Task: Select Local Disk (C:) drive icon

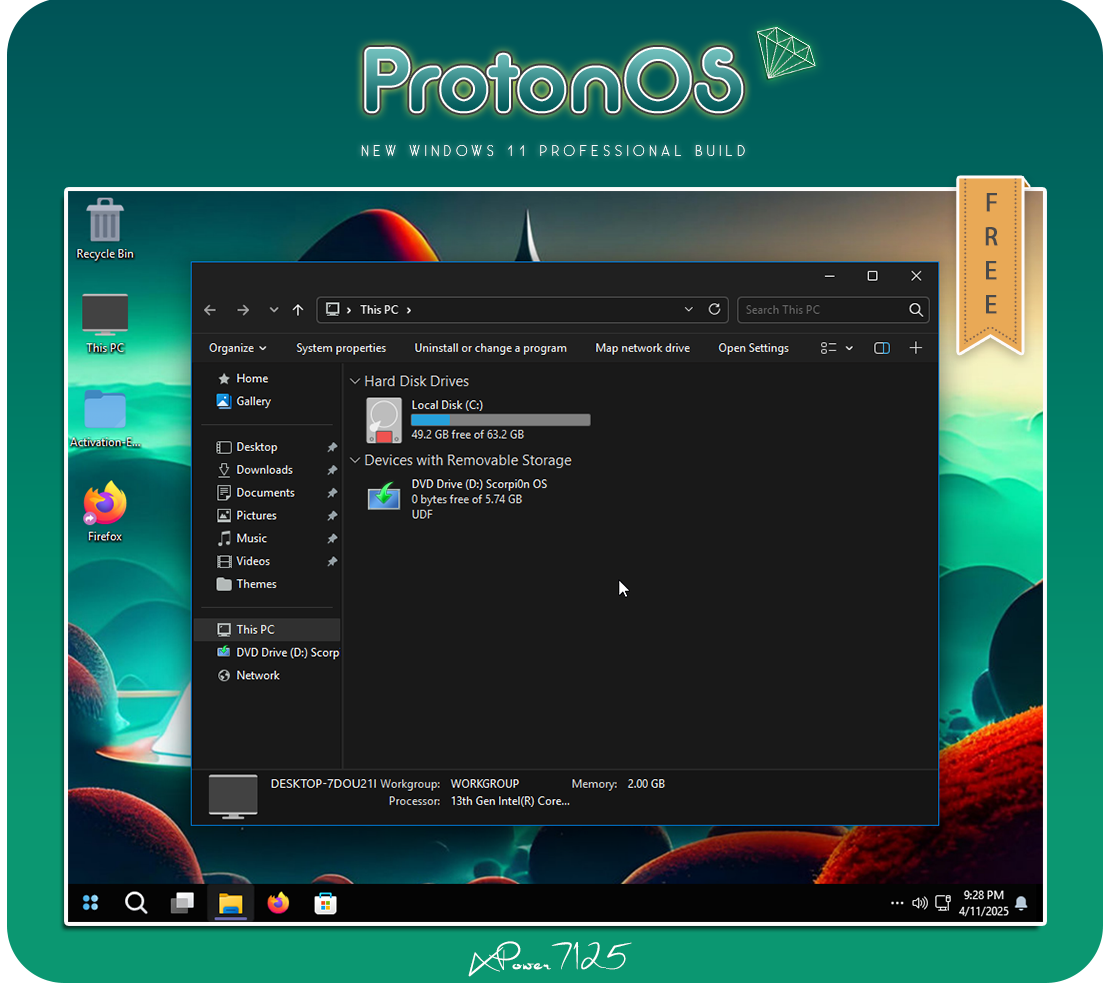Action: (384, 420)
